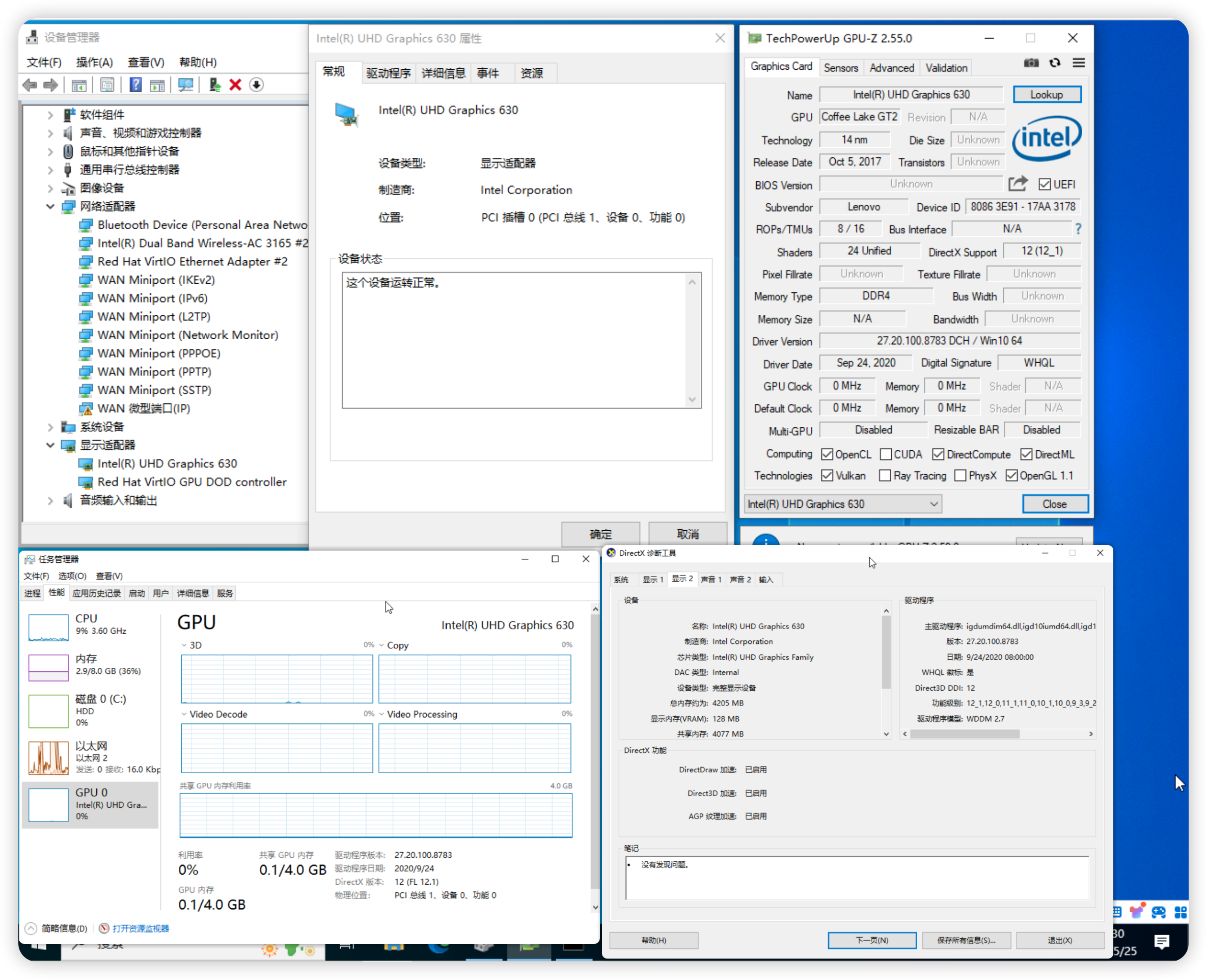The height and width of the screenshot is (980, 1207).
Task: Click the CPU performance thumbnail in Task Manager
Action: 48,629
